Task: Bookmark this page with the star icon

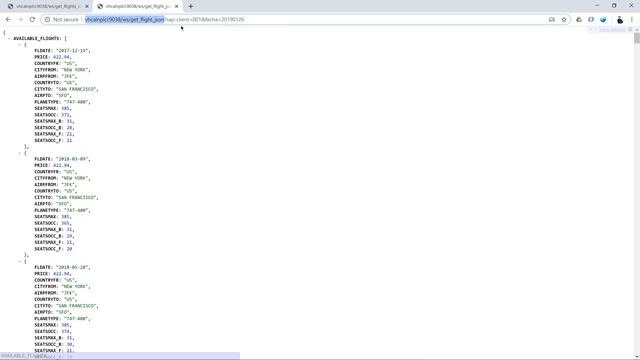Action: coord(564,19)
